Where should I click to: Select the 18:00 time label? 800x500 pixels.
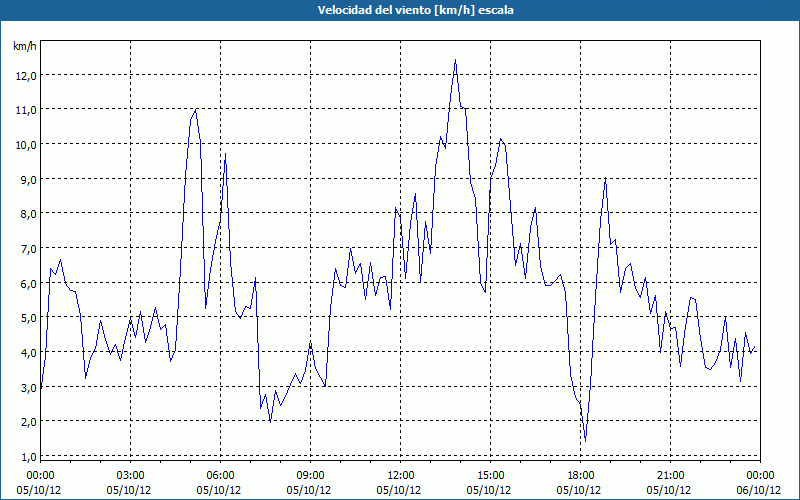point(581,476)
